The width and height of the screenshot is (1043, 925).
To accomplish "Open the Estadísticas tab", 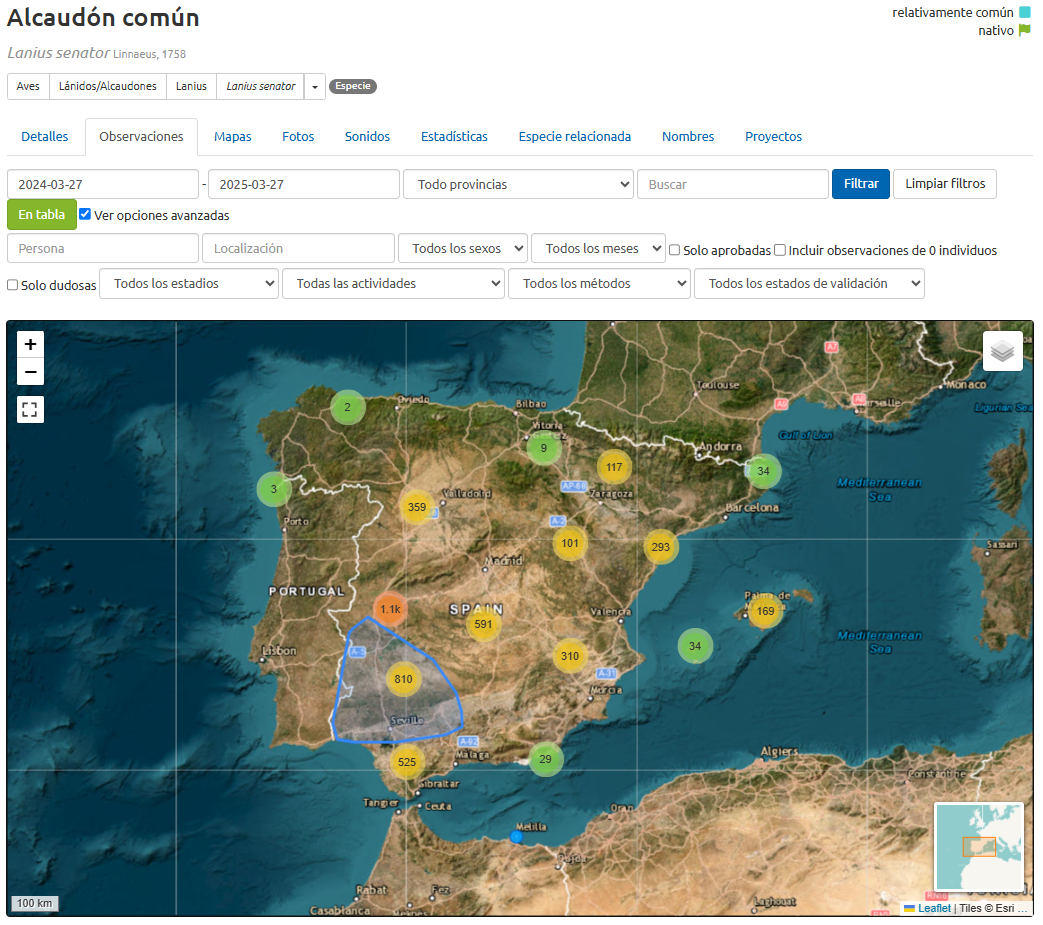I will point(454,137).
